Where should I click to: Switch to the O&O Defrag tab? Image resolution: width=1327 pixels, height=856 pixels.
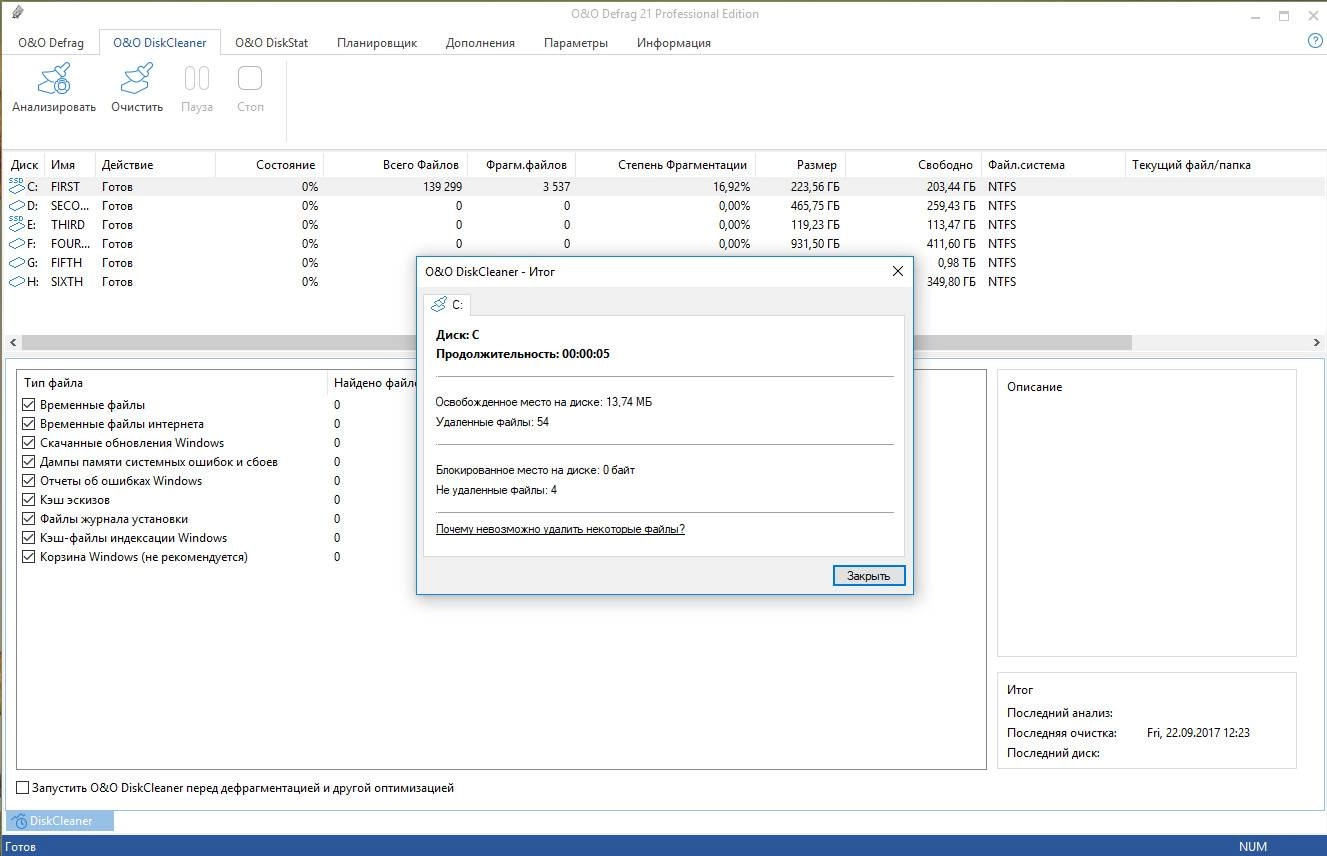click(x=51, y=43)
